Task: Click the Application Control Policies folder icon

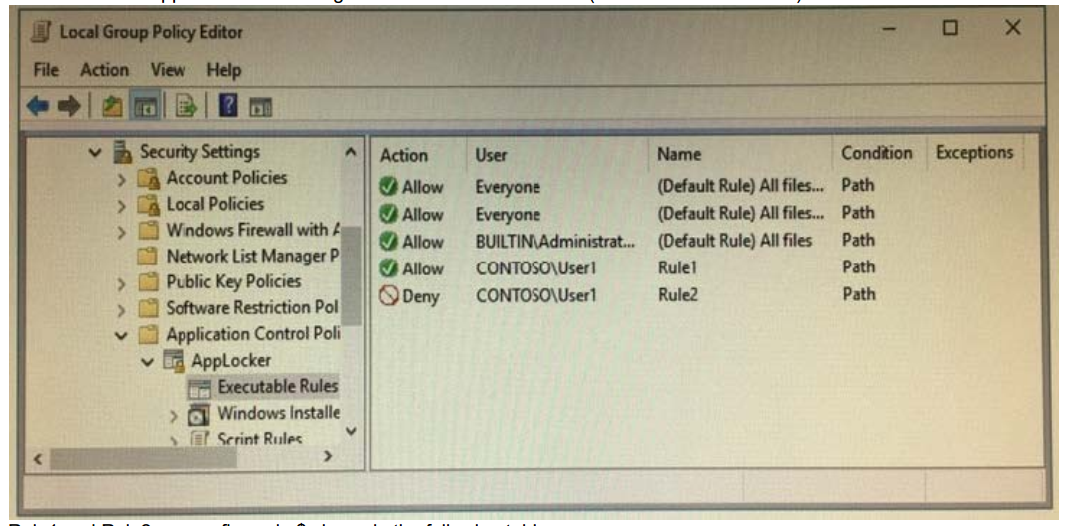Action: click(x=148, y=335)
